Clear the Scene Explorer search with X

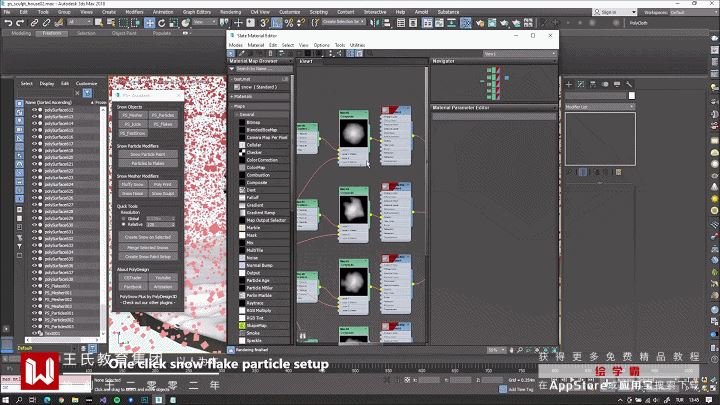[78, 93]
